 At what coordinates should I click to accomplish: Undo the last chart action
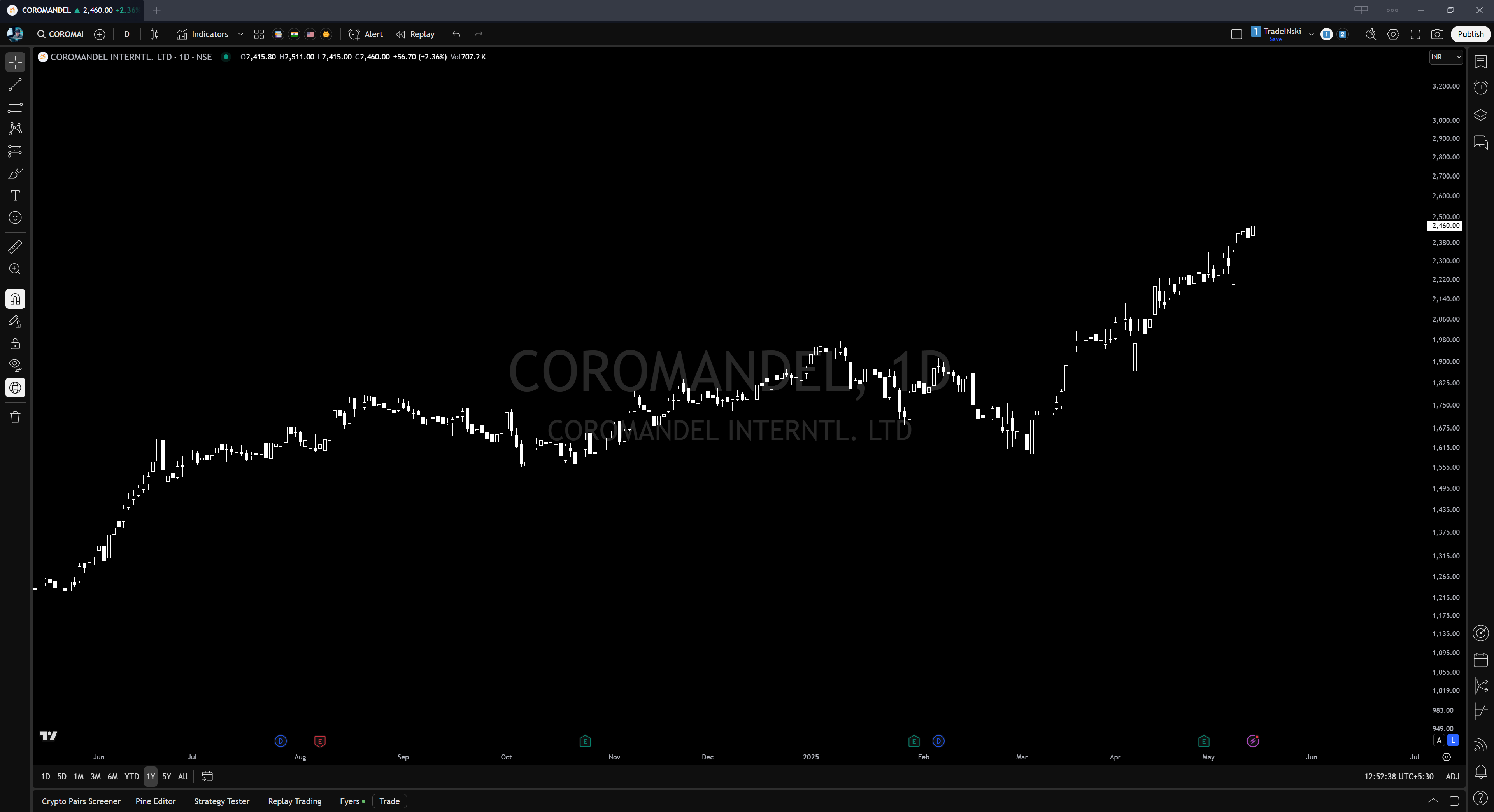click(x=456, y=34)
